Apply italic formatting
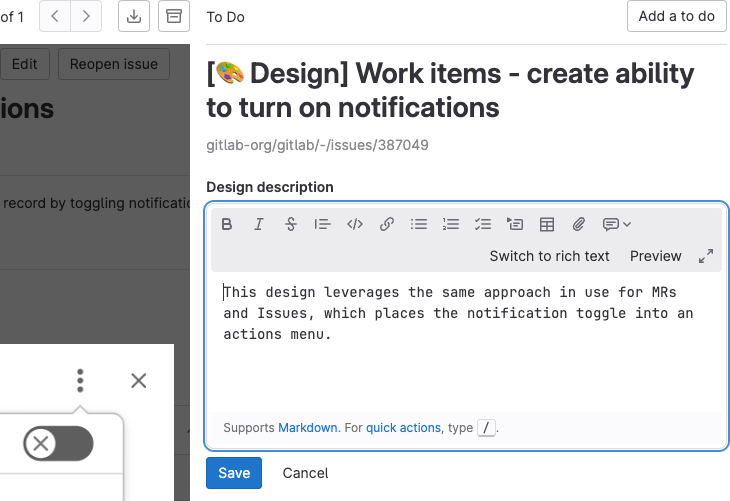 pos(259,224)
